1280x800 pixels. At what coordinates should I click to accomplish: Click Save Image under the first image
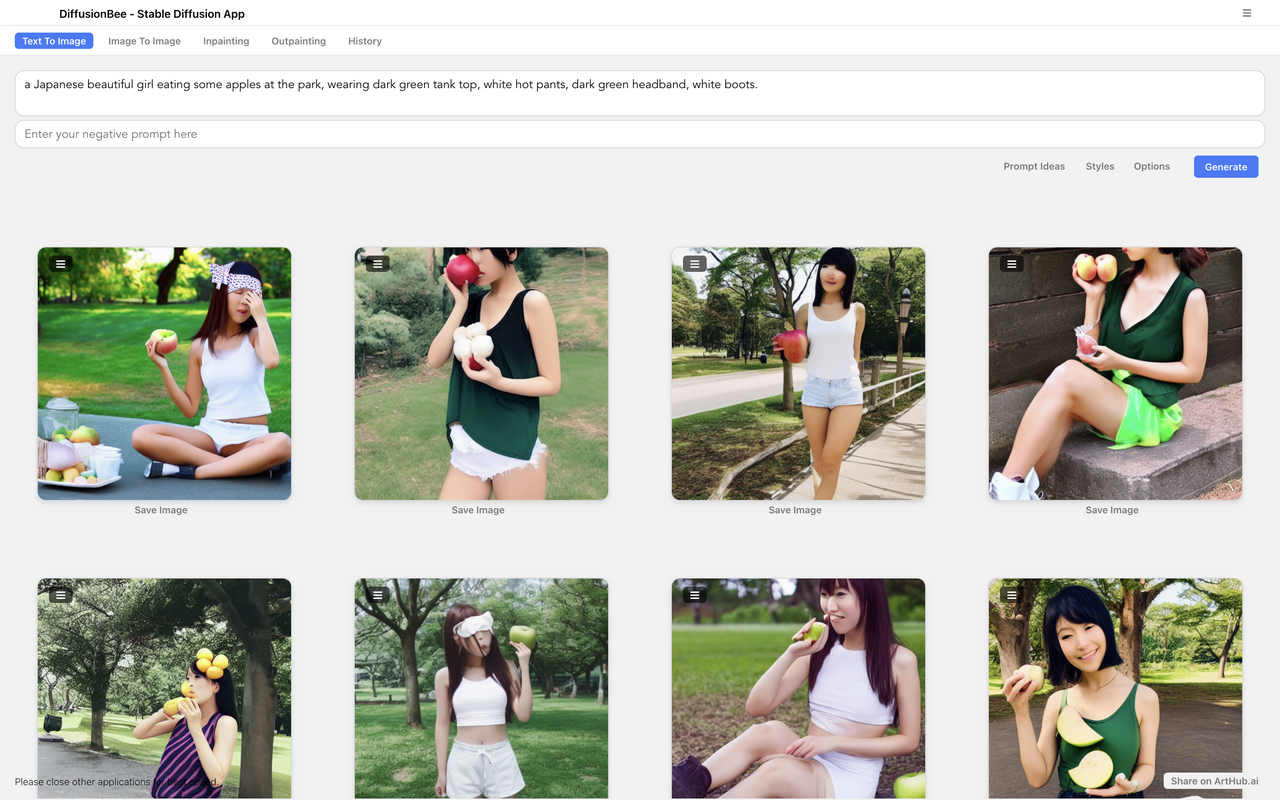[x=161, y=510]
